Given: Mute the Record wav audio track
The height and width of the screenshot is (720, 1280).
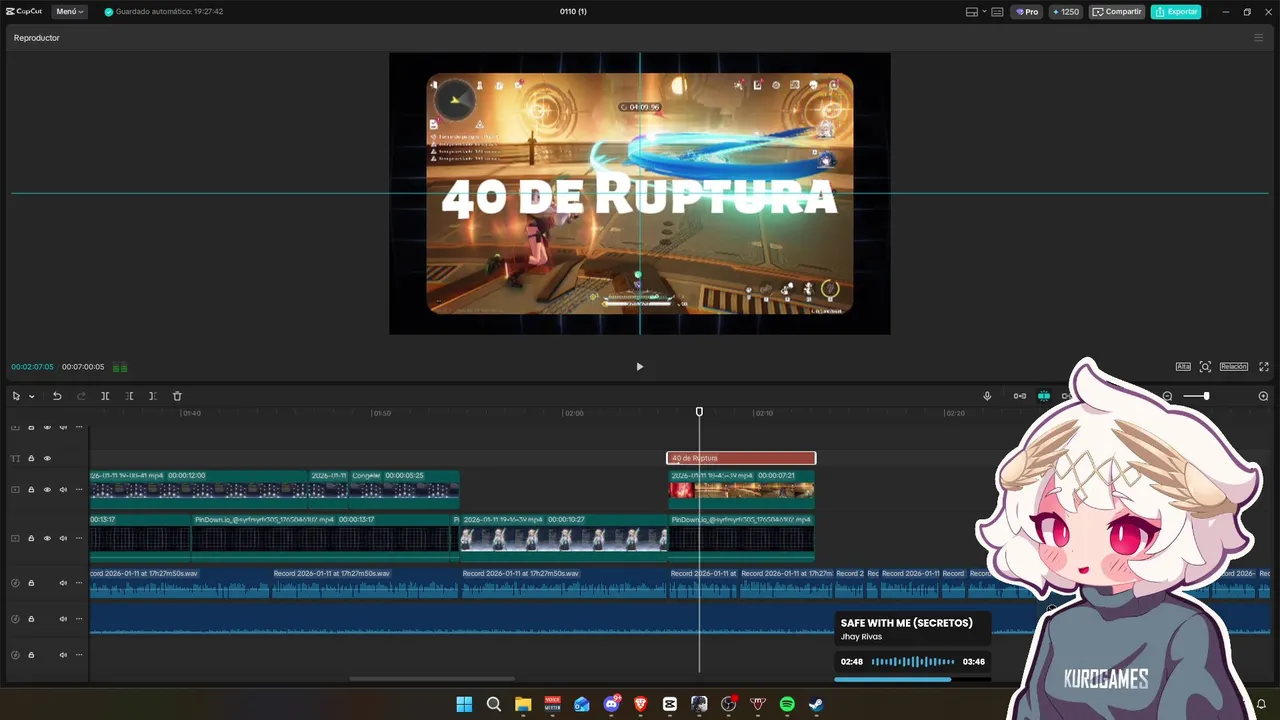Looking at the screenshot, I should (63, 583).
